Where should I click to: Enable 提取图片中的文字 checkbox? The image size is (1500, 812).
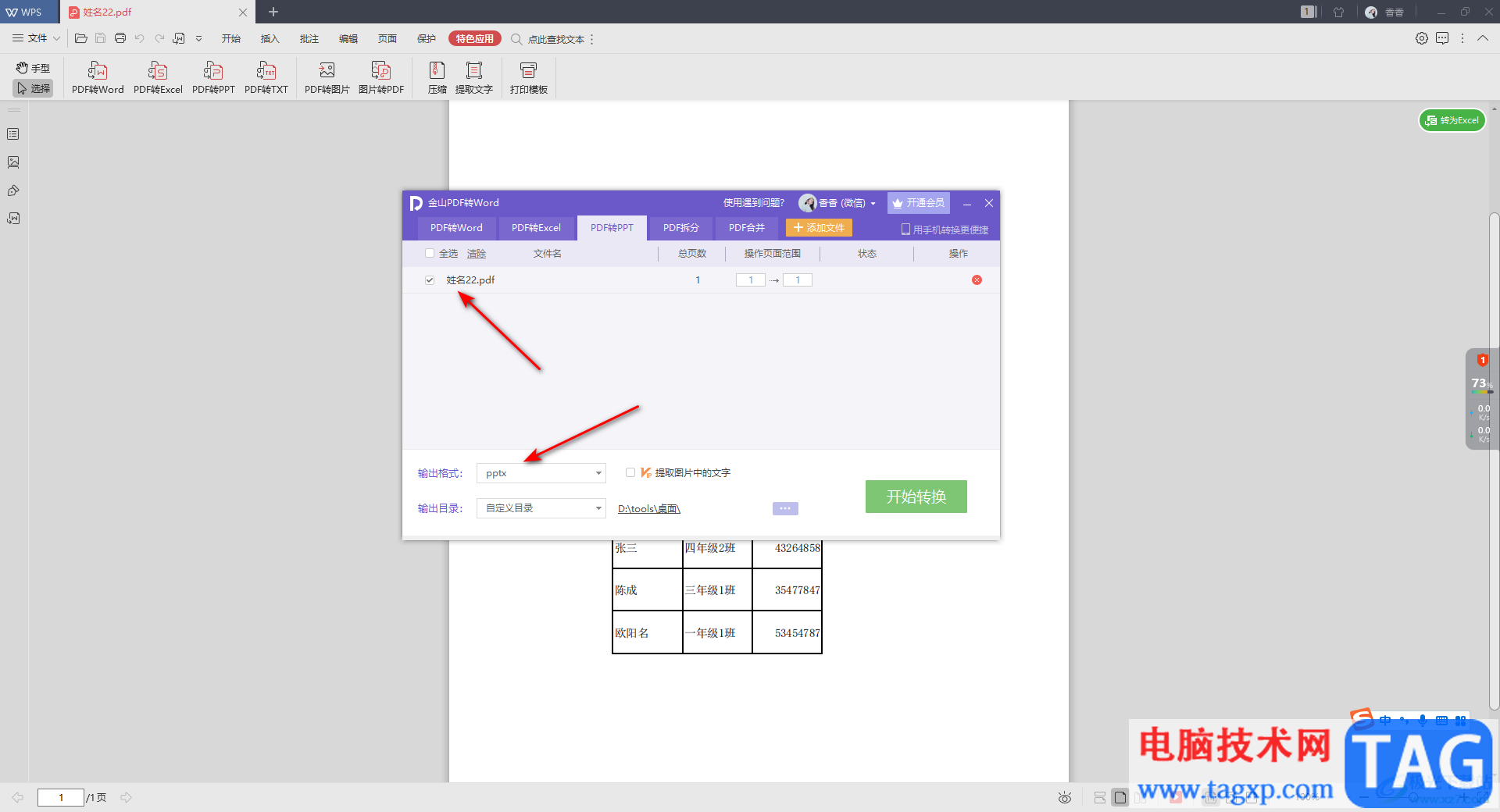tap(630, 472)
